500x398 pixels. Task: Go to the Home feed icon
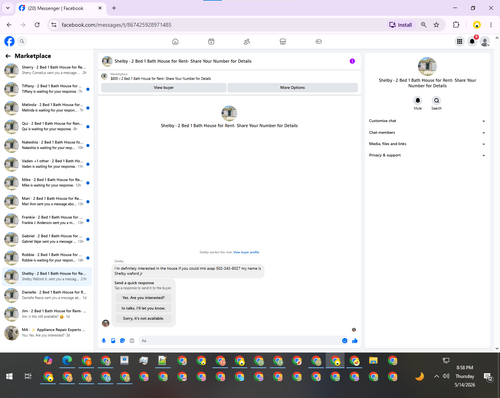(175, 42)
